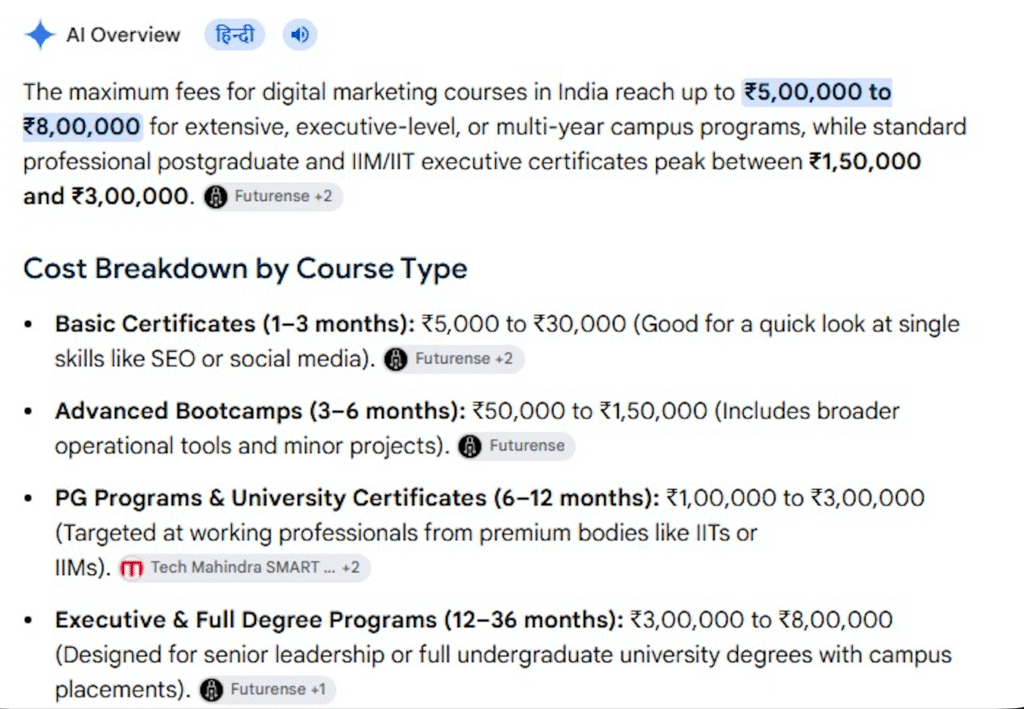Click the Futurense logo icon in the Basic Certificates citation

point(396,359)
